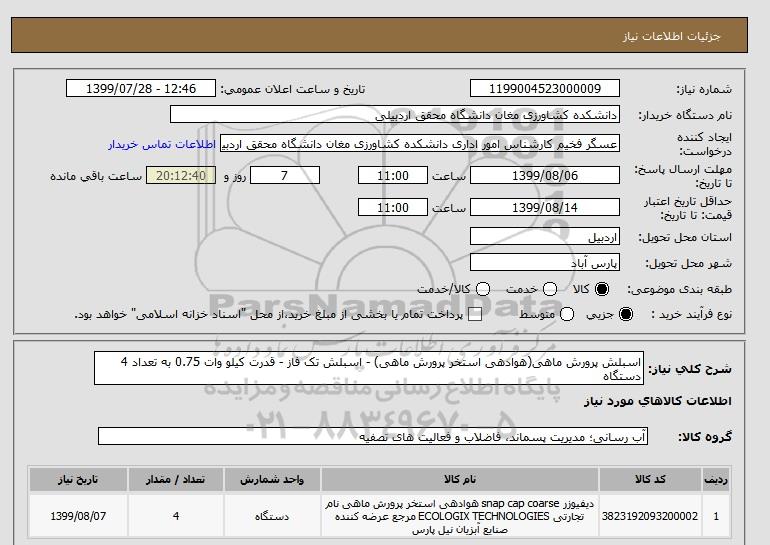770x545 pixels.
Task: Open buyer contact information link
Action: [x=162, y=145]
